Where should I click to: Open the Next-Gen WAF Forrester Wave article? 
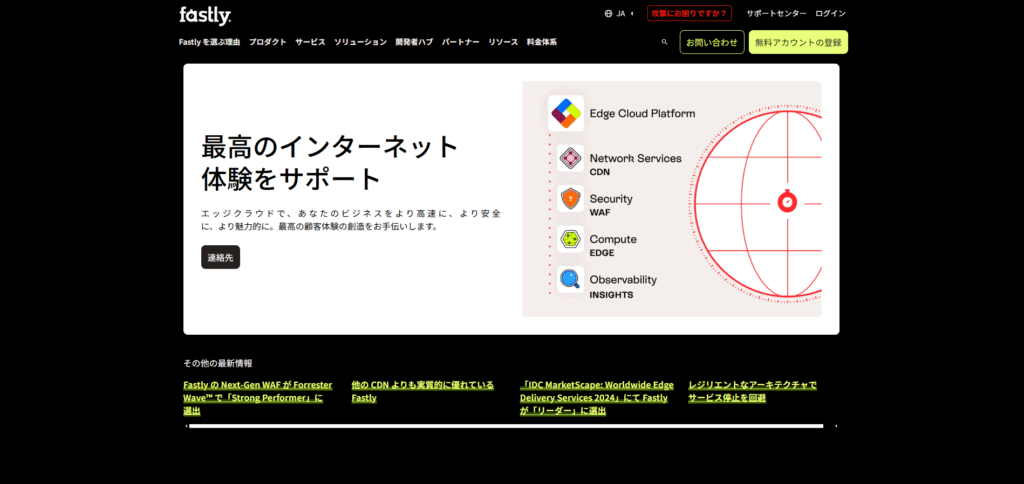(258, 398)
